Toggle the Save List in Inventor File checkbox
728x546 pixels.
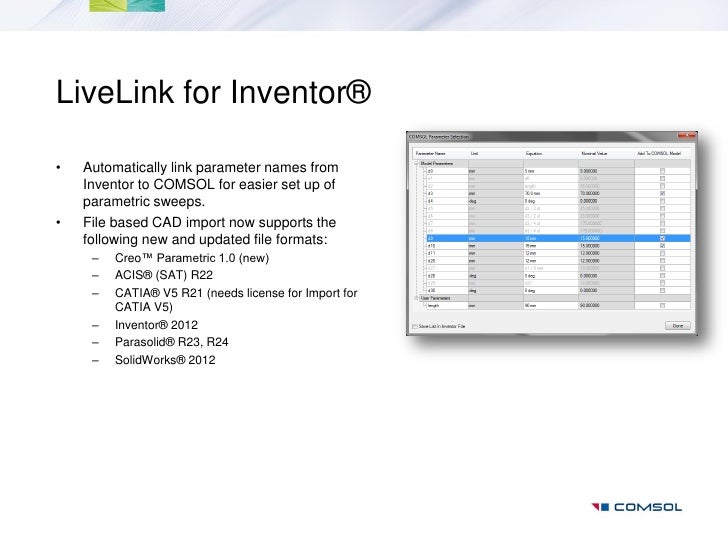(x=415, y=326)
